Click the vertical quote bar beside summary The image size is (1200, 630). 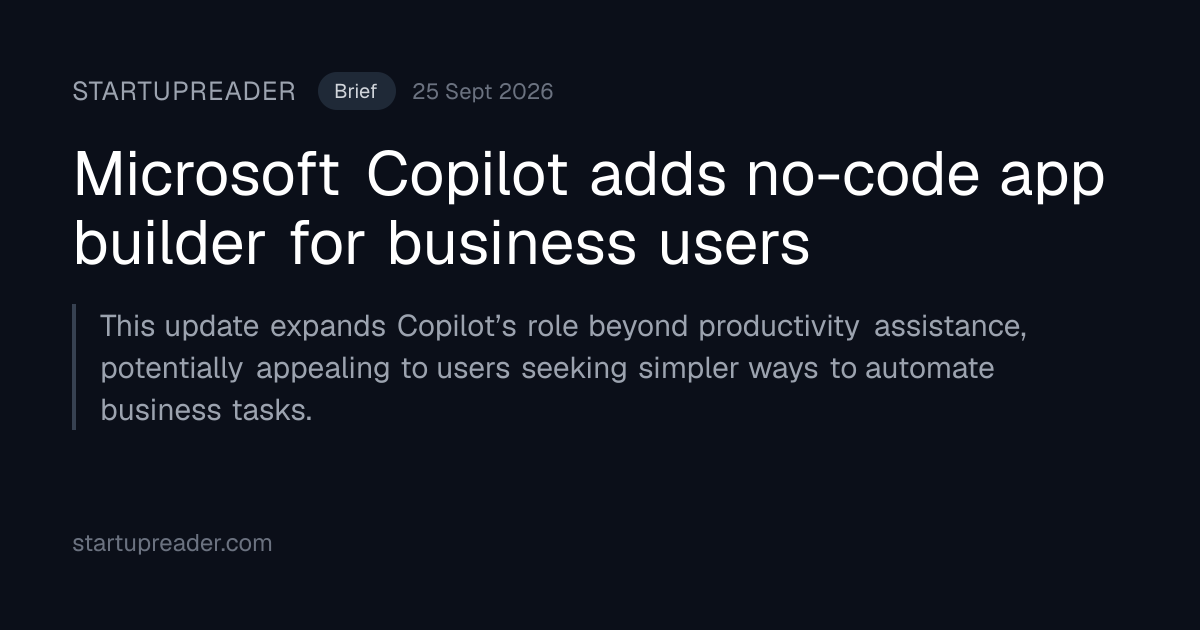tap(74, 367)
